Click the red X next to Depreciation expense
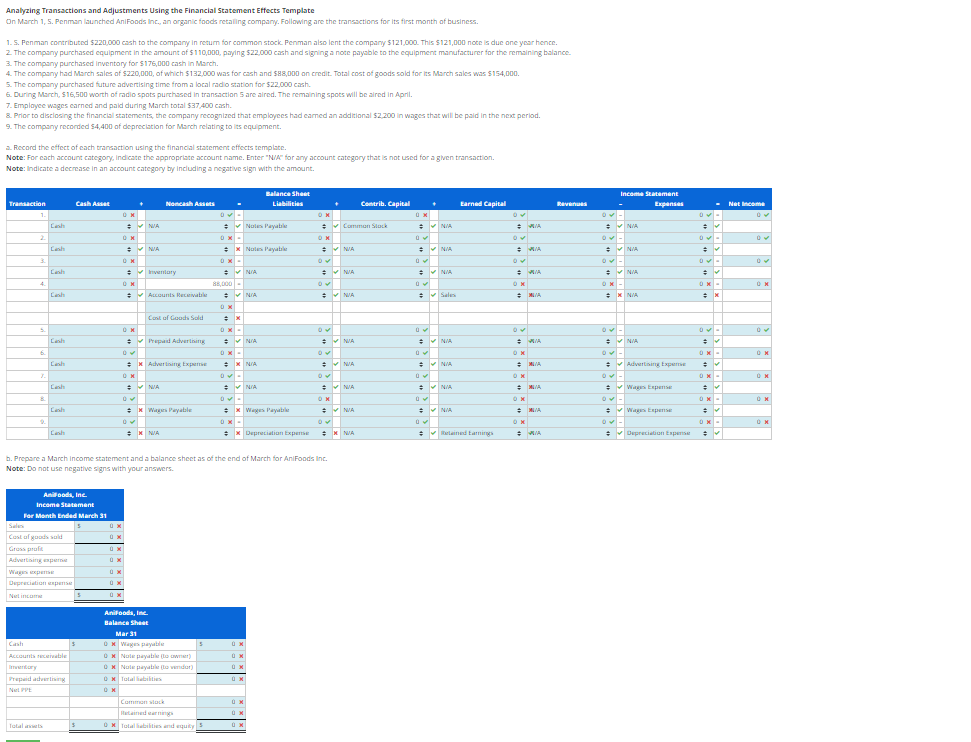The height and width of the screenshot is (742, 971). [118, 583]
